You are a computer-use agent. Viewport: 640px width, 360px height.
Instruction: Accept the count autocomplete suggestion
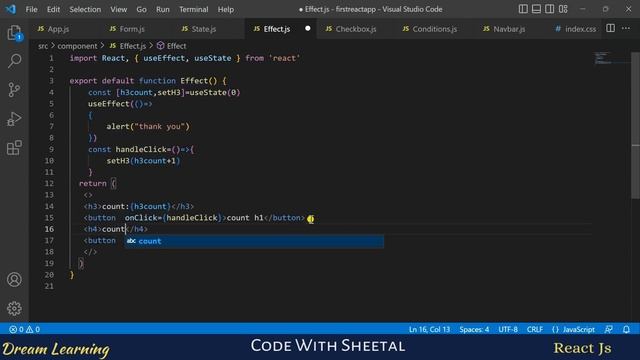(x=254, y=241)
